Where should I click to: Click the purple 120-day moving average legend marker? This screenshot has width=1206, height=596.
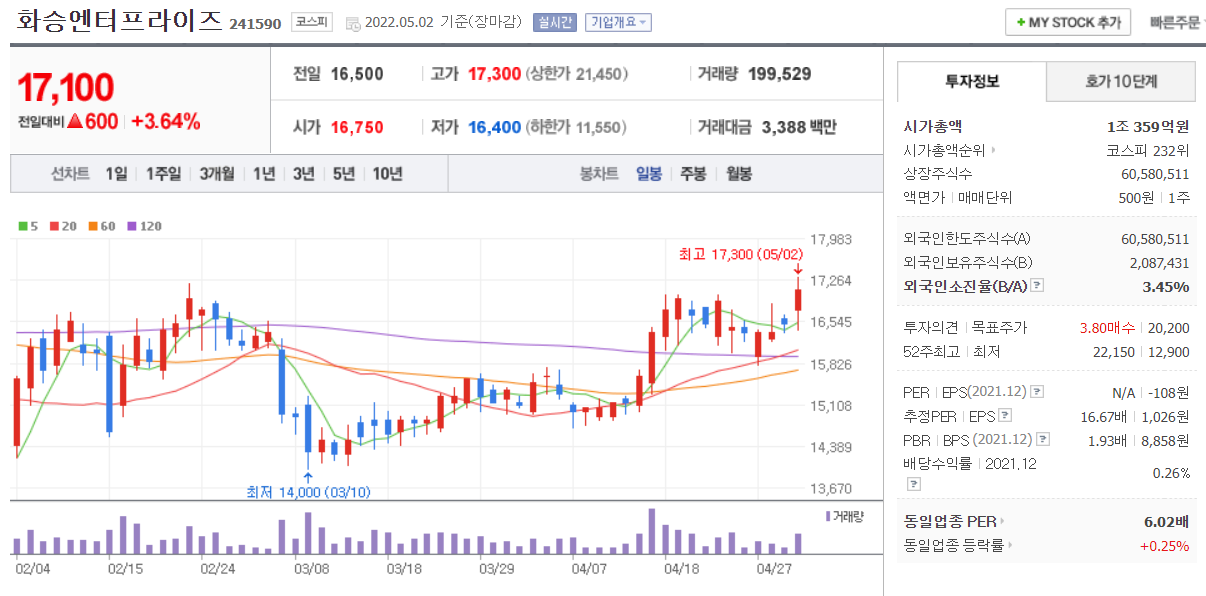(x=130, y=226)
